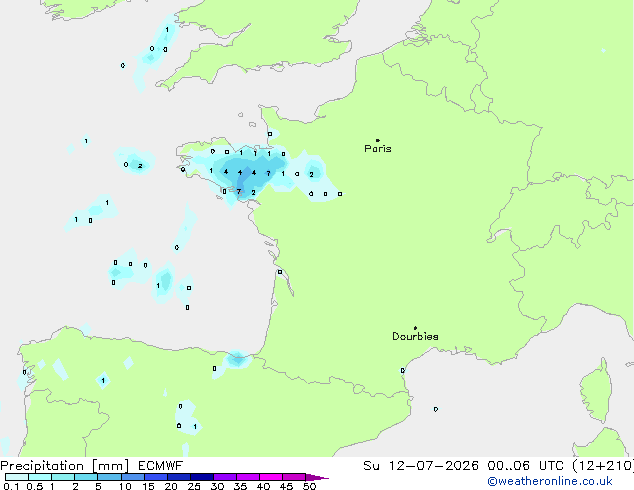Click the '0.5' legend scale label
This screenshot has height=490, width=634.
(x=35, y=486)
